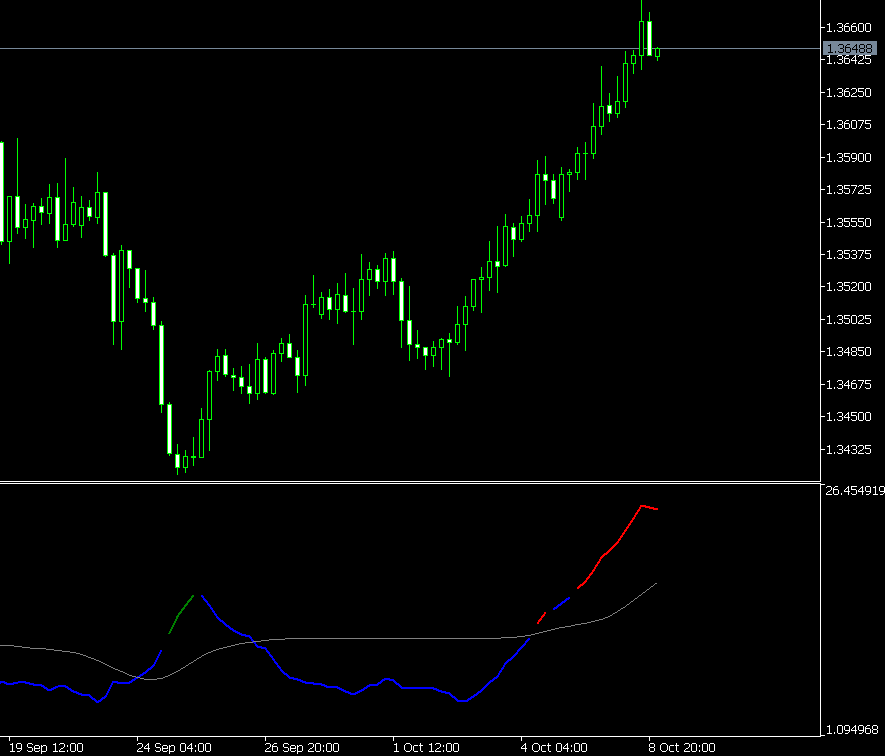The height and width of the screenshot is (756, 885).
Task: Click the 1.35550 price axis label
Action: 848,222
